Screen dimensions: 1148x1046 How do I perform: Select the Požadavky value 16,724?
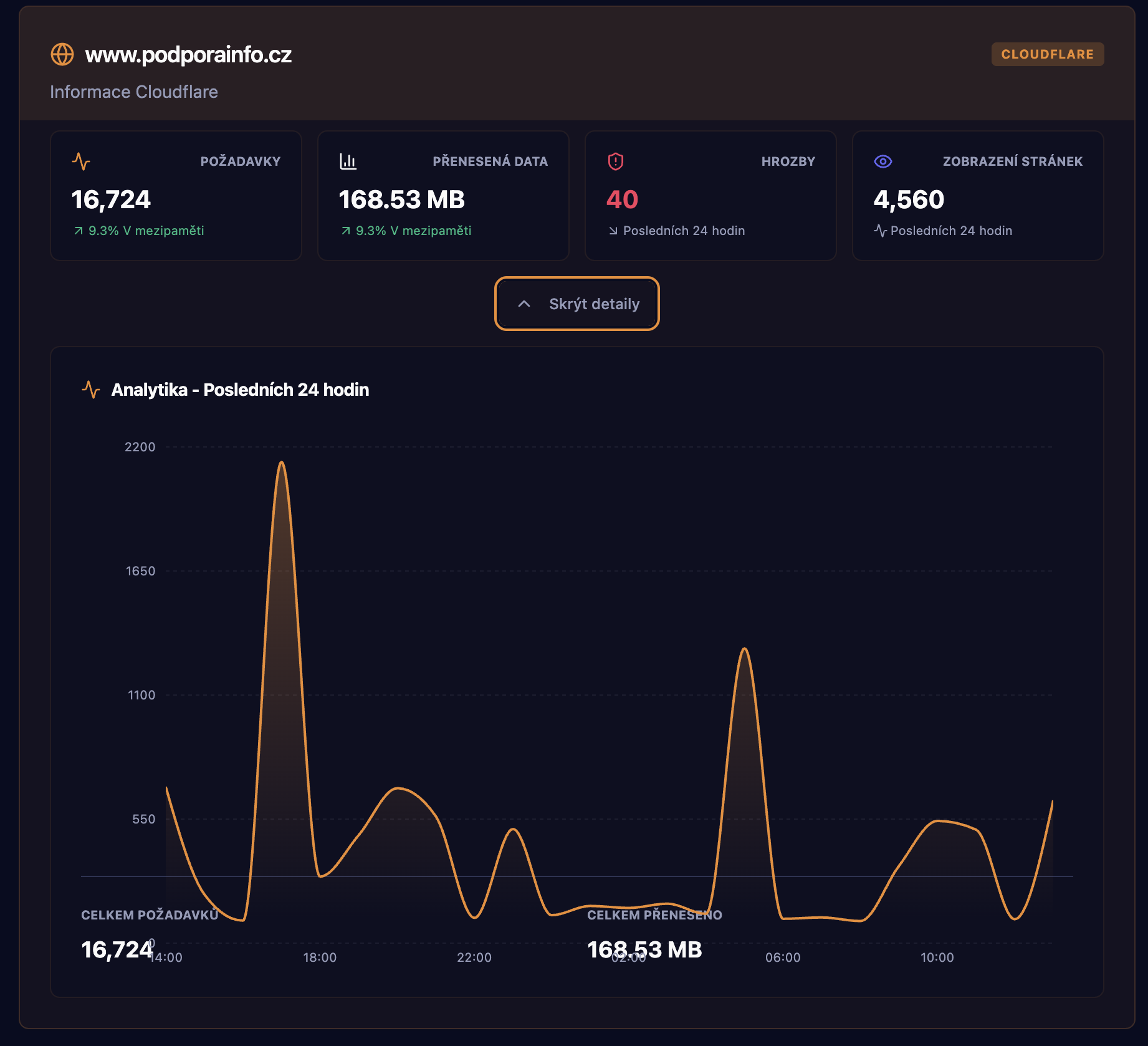[111, 200]
